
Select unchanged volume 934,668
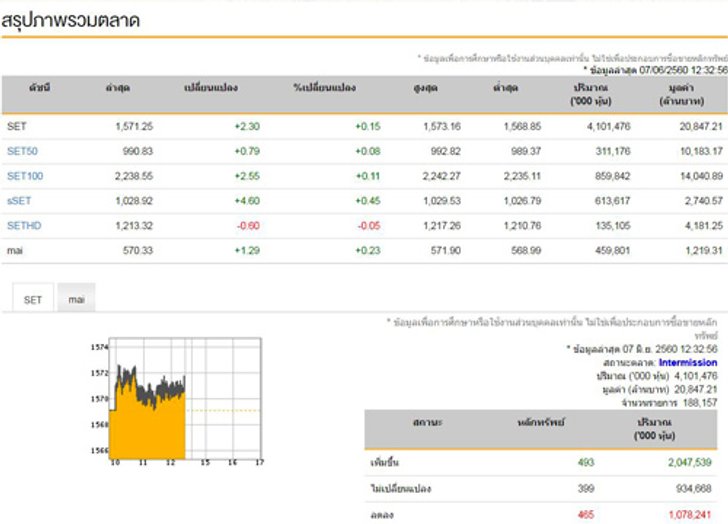694,488
